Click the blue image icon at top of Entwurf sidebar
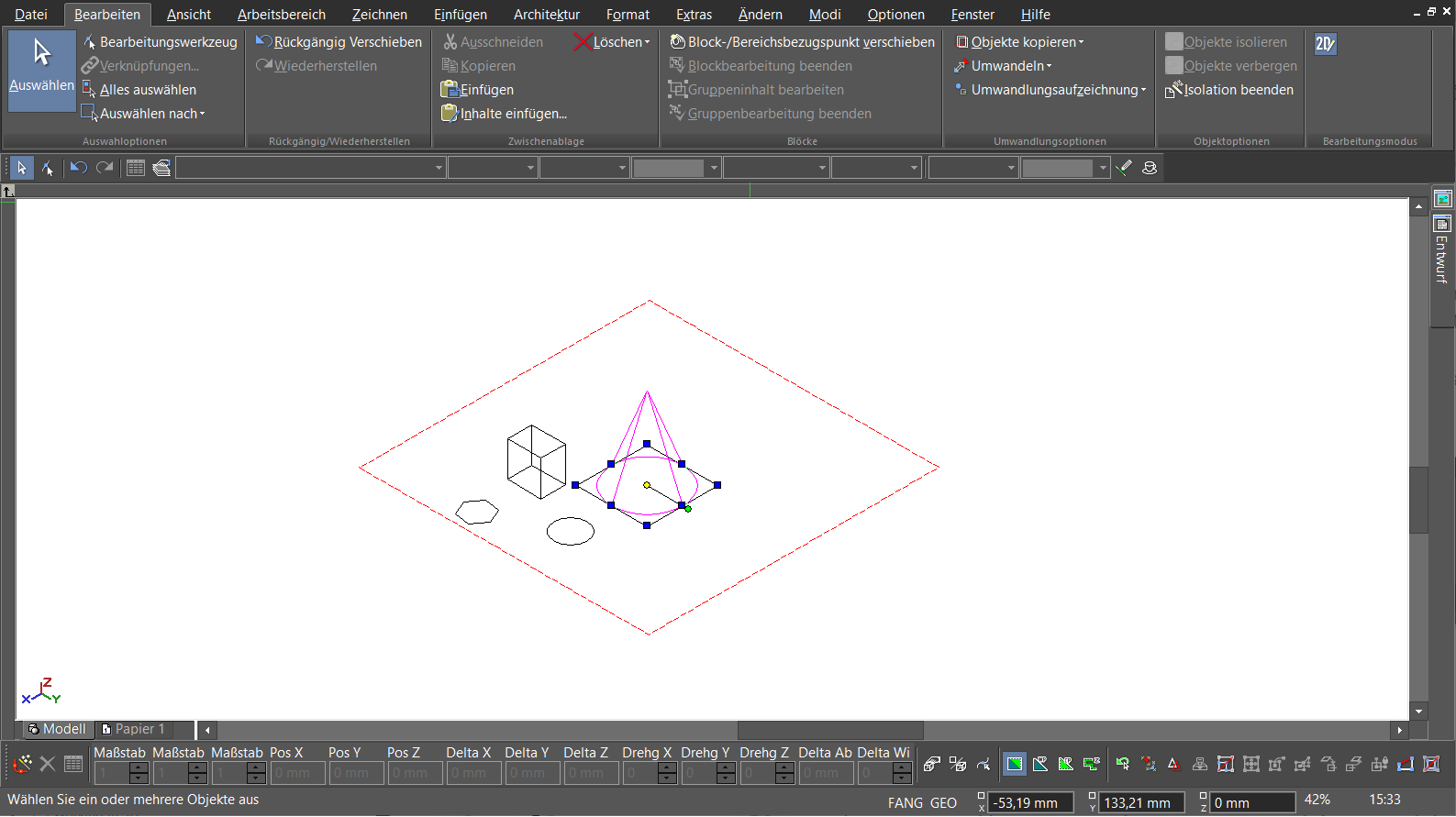Image resolution: width=1456 pixels, height=817 pixels. pyautogui.click(x=1443, y=199)
